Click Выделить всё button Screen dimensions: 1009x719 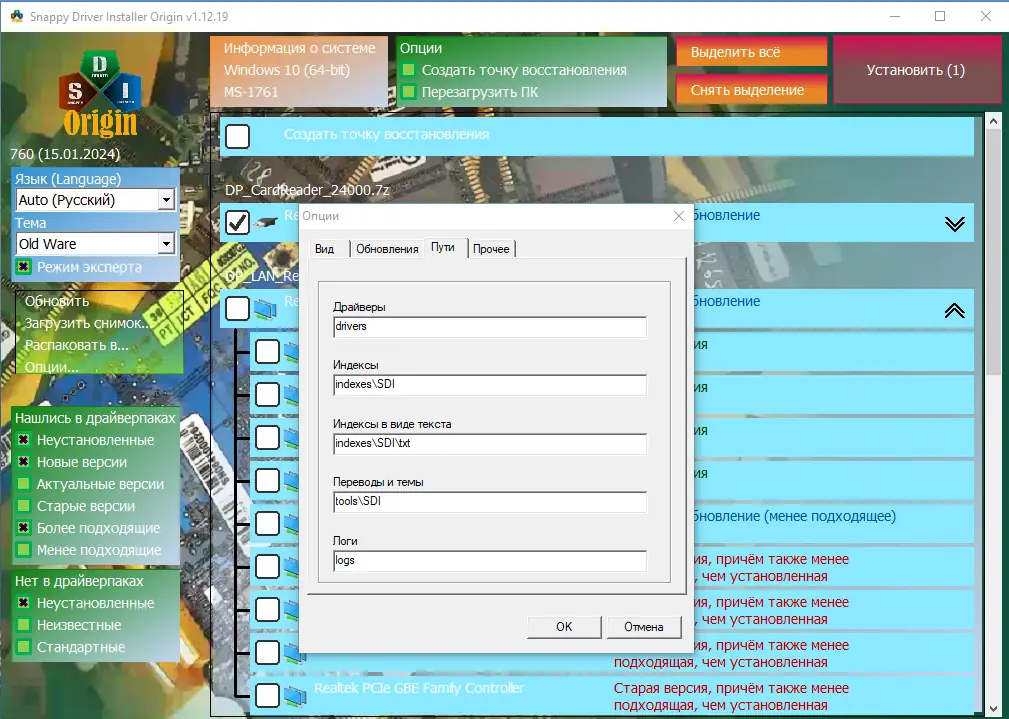pyautogui.click(x=752, y=52)
